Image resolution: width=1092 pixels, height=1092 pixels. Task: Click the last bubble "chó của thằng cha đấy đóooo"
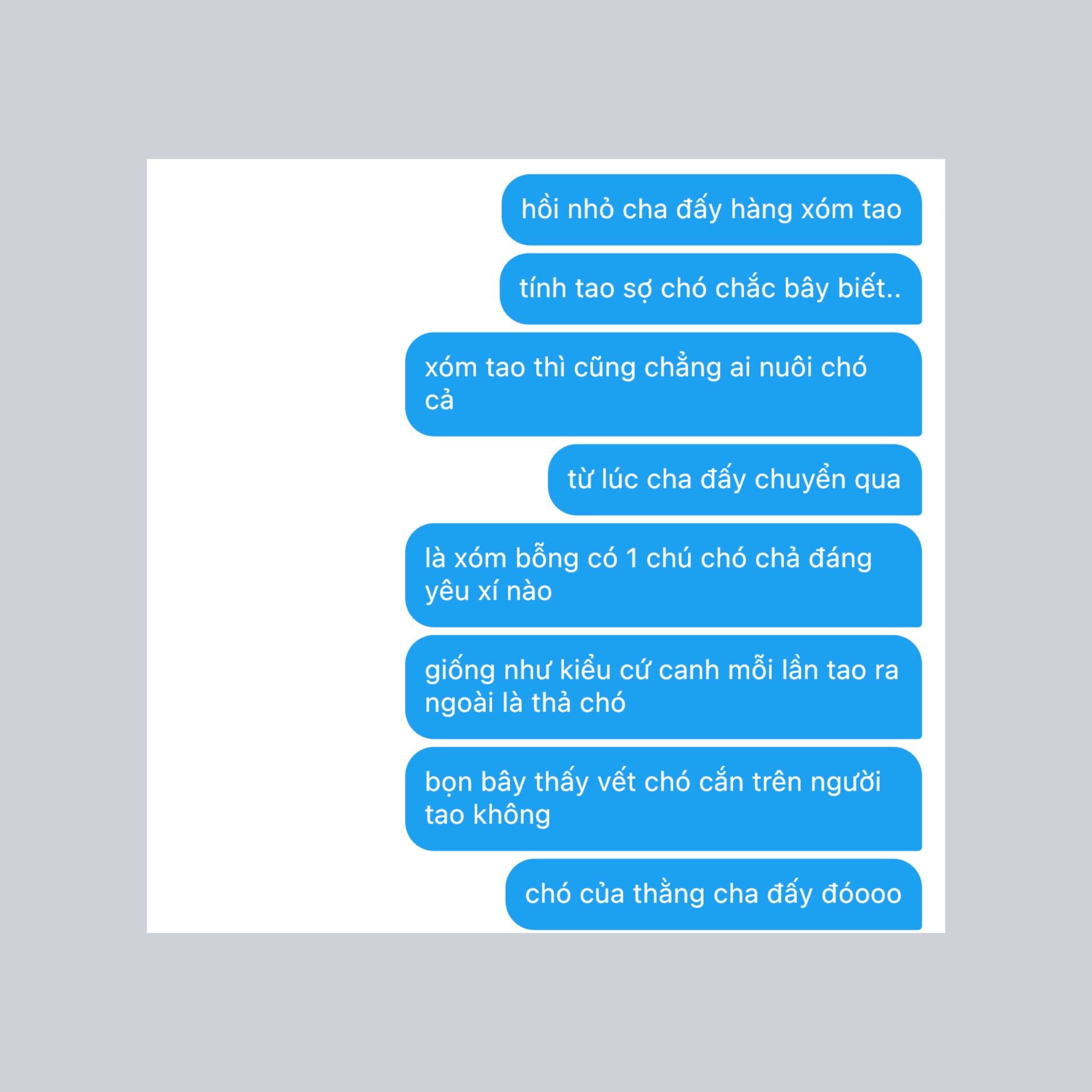(x=713, y=894)
